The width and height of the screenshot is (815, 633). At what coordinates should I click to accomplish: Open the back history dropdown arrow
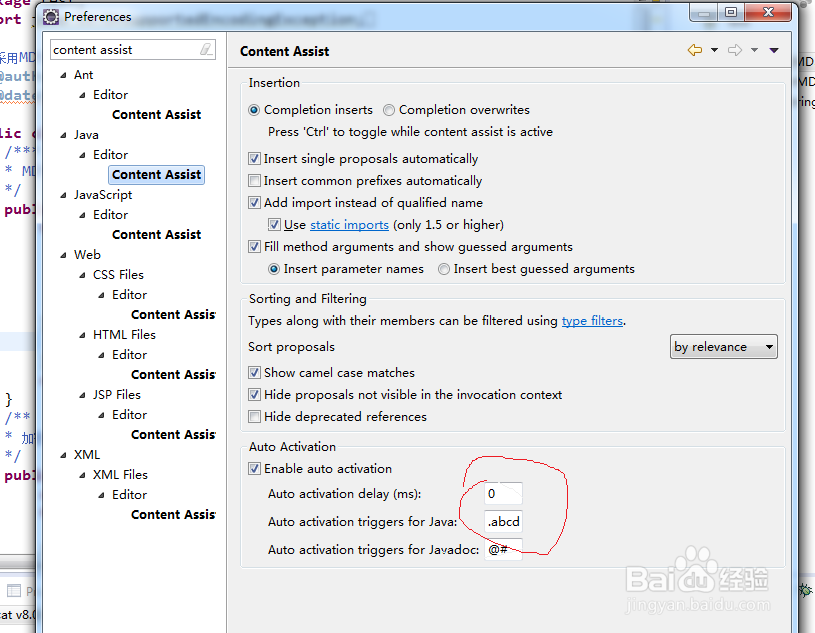[715, 50]
